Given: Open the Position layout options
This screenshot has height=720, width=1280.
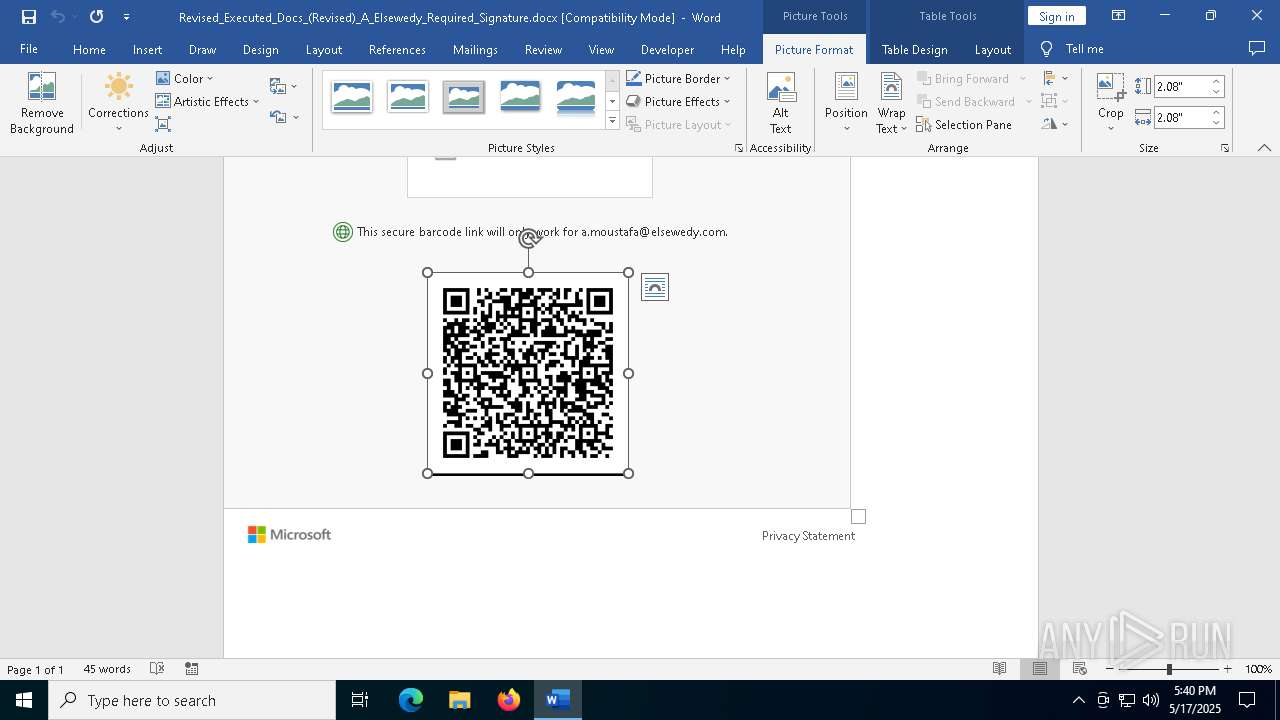Looking at the screenshot, I should [846, 103].
